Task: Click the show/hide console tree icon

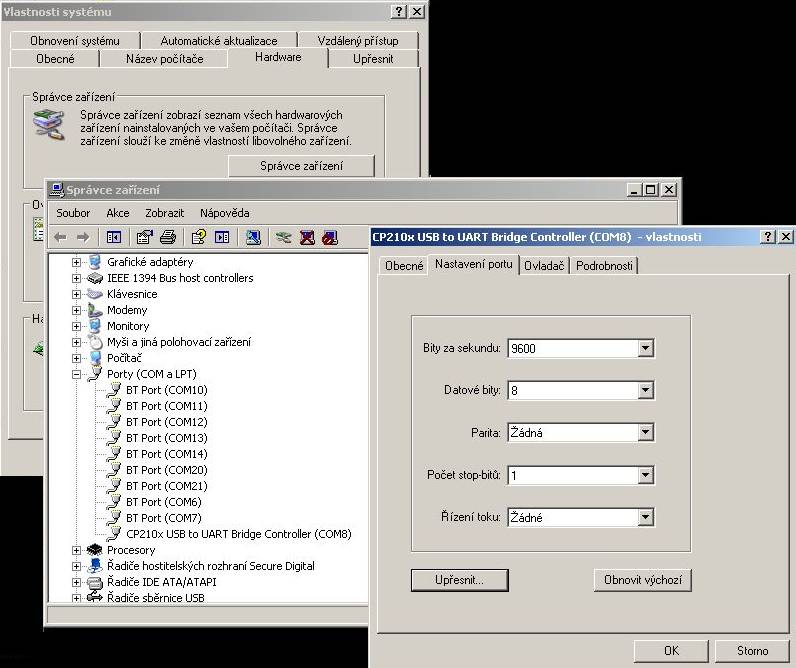Action: click(x=113, y=237)
